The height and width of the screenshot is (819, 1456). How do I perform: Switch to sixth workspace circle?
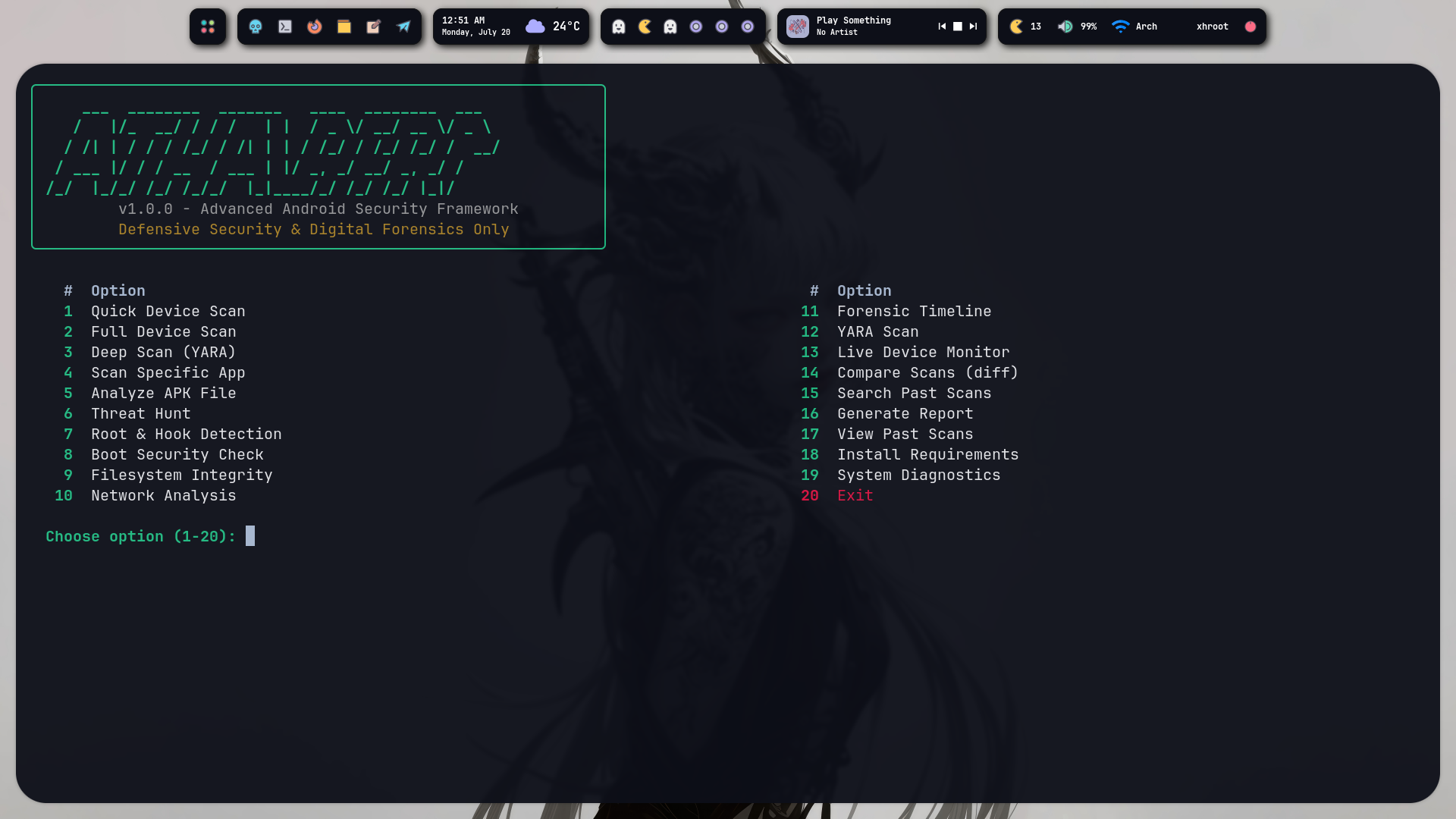pyautogui.click(x=748, y=27)
